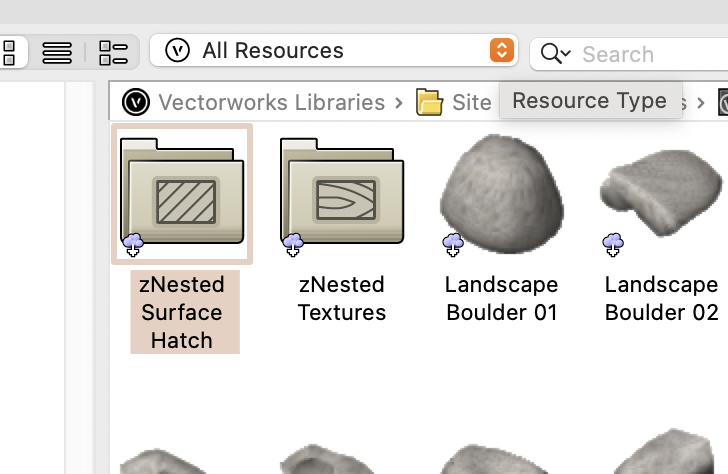Click the Landscape Boulder 02 name label
The image size is (728, 474).
(661, 298)
